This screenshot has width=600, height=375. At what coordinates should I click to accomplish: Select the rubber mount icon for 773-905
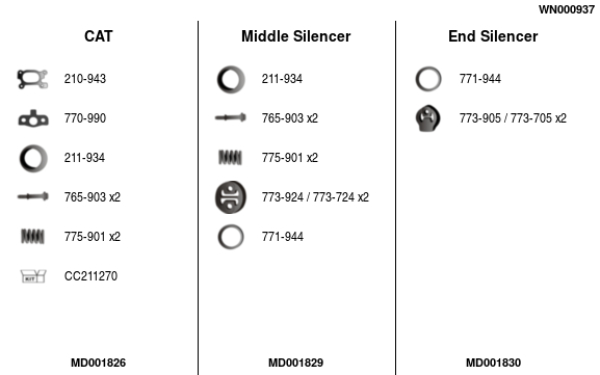(428, 118)
